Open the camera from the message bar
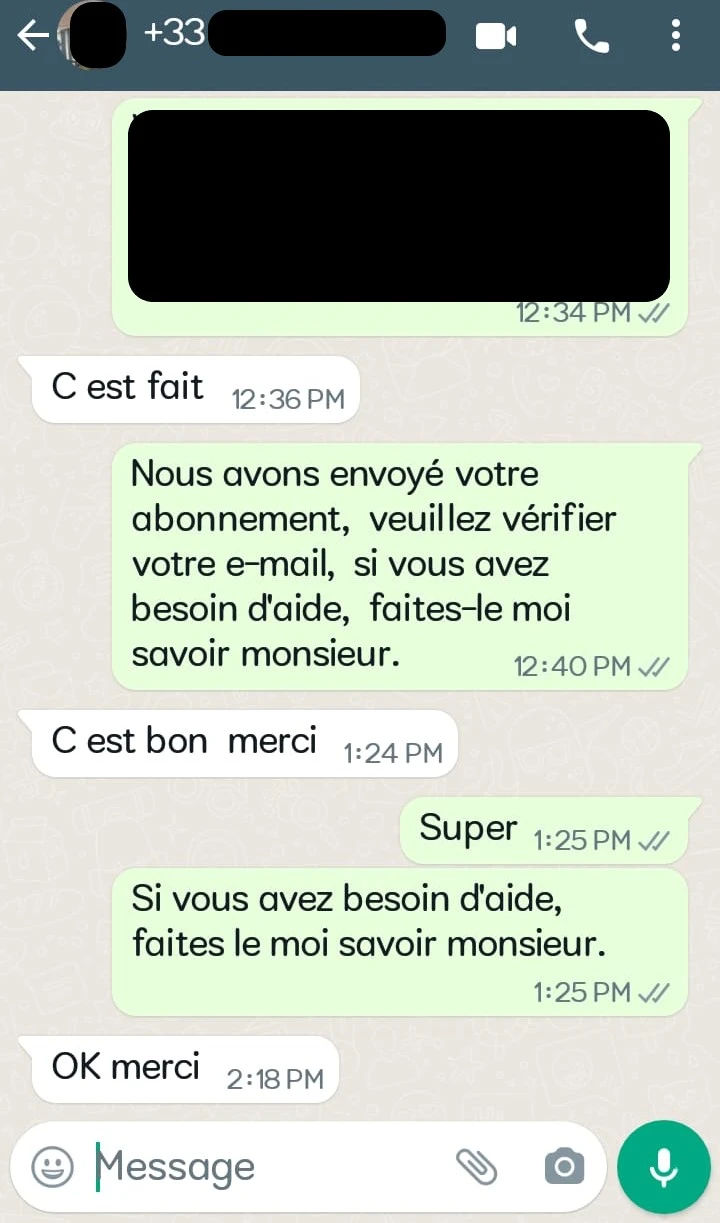Viewport: 720px width, 1223px height. coord(564,1166)
